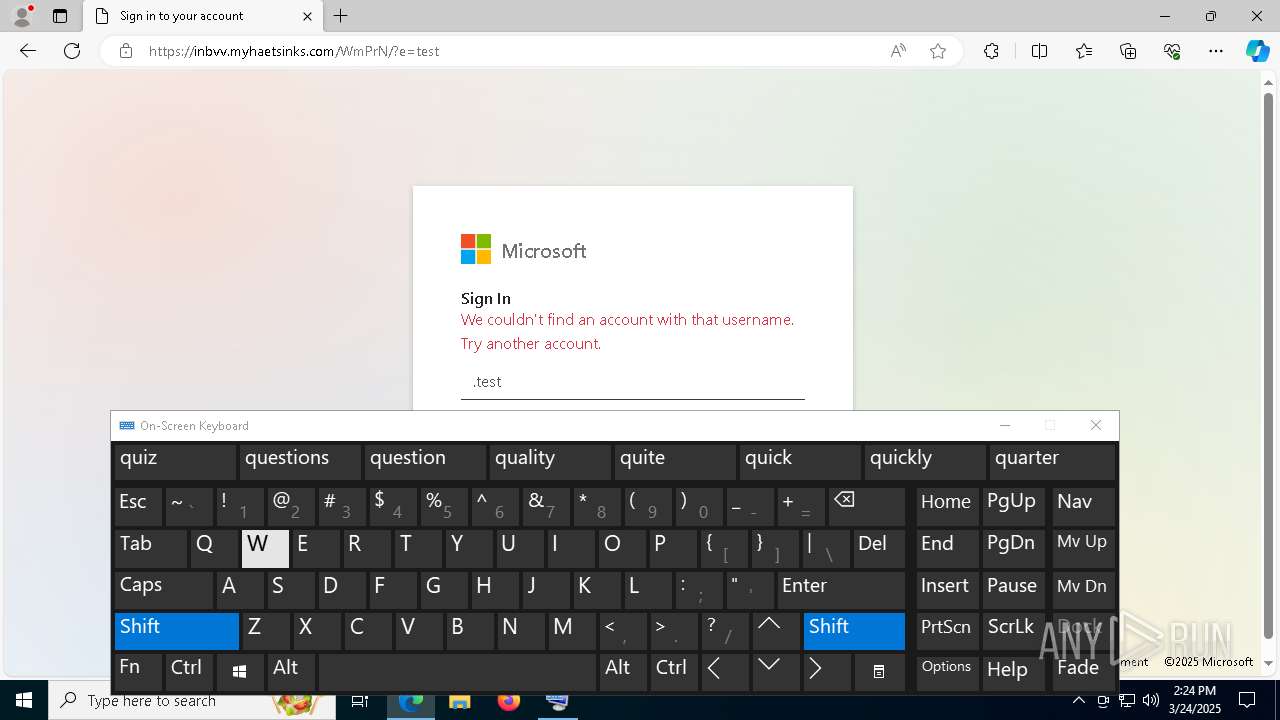Screen dimensions: 1280x720
Task: Tap the Enter key
Action: tap(840, 588)
